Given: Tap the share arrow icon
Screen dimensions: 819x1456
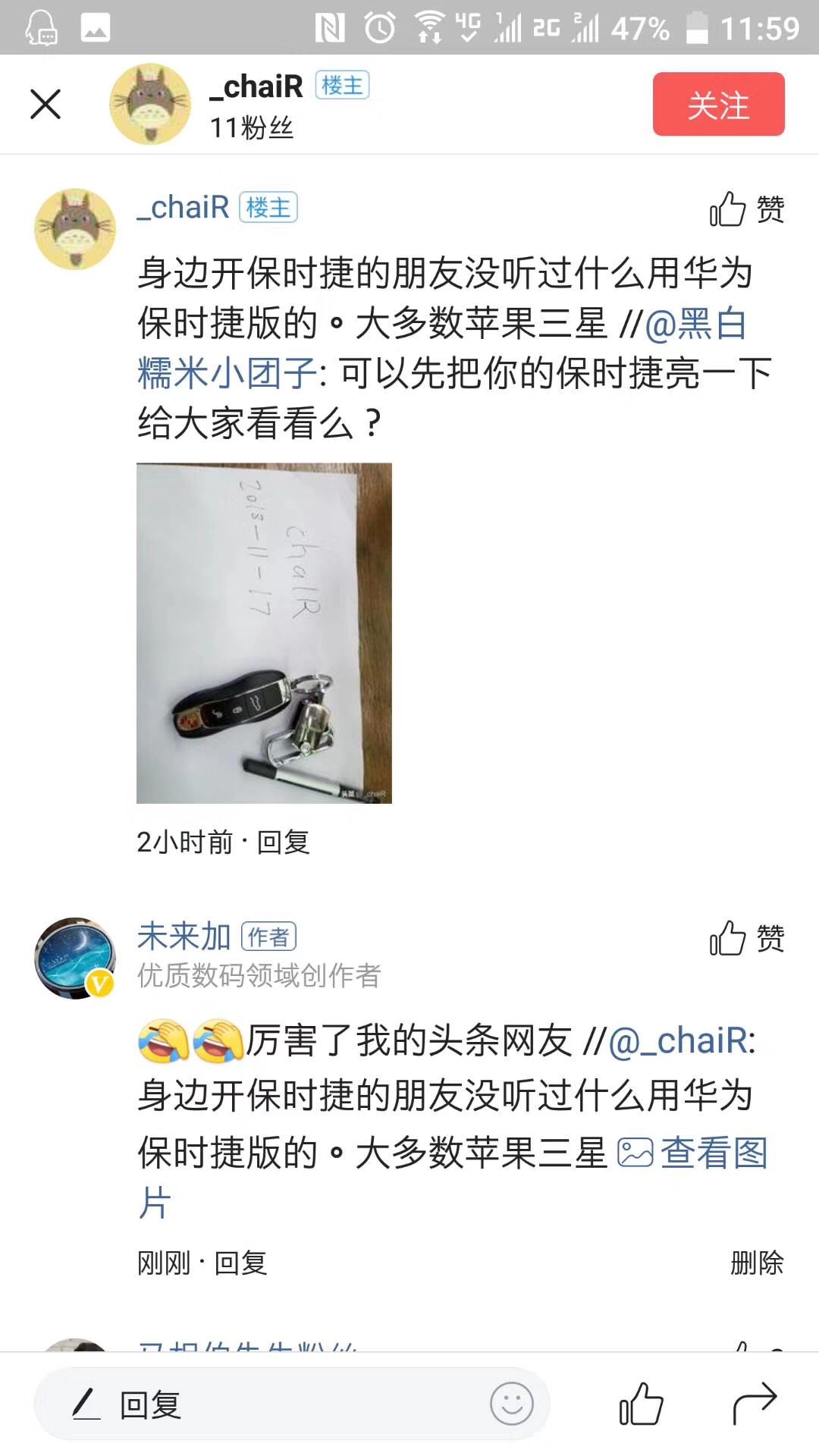Looking at the screenshot, I should [755, 1404].
